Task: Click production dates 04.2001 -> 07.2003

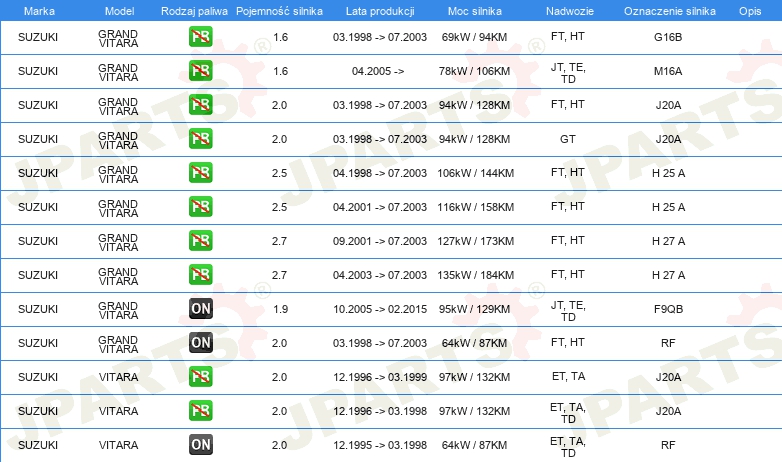Action: (380, 207)
